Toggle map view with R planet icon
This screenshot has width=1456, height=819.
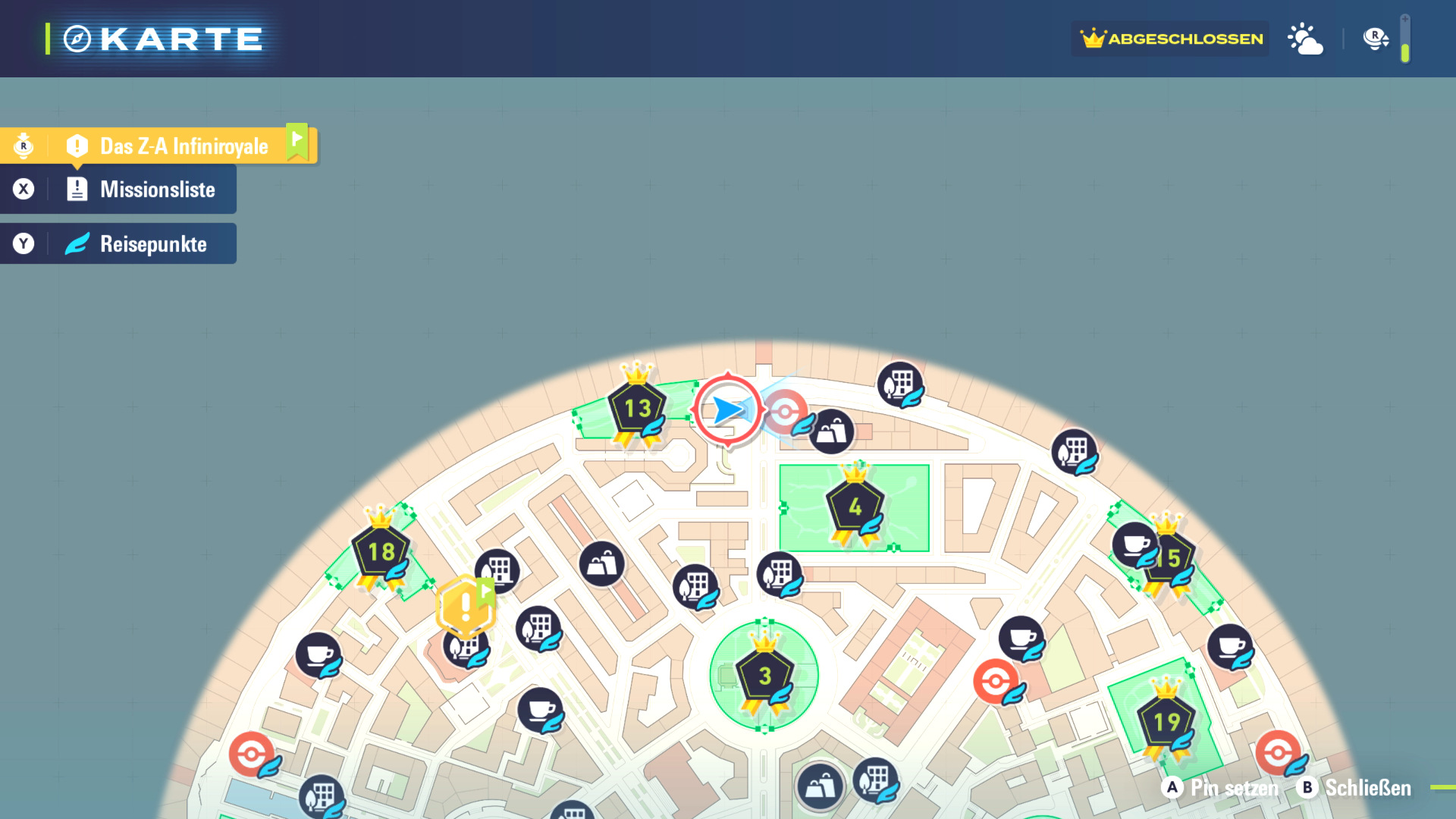pos(1375,39)
